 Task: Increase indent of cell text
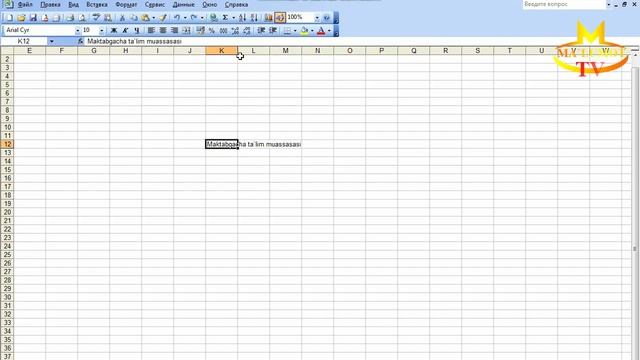[273, 30]
